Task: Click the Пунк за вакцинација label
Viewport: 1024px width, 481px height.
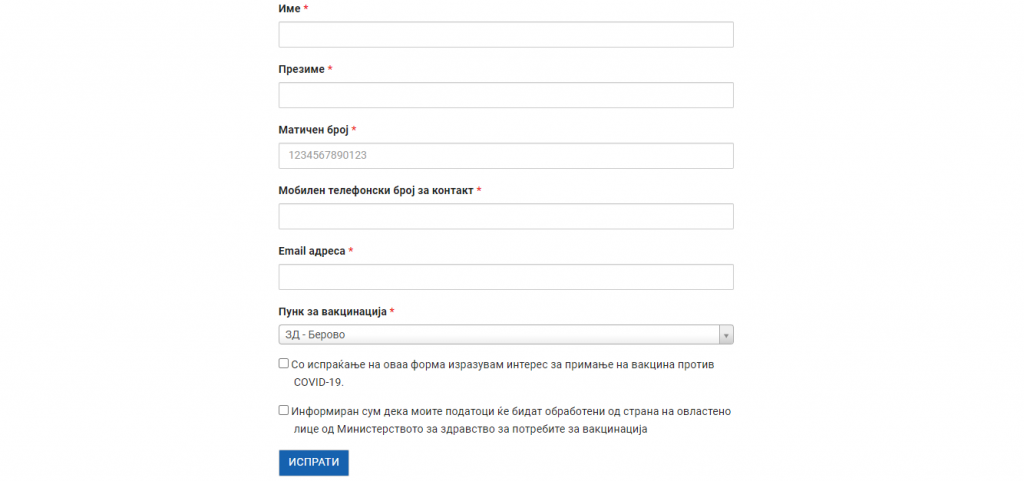Action: 332,312
